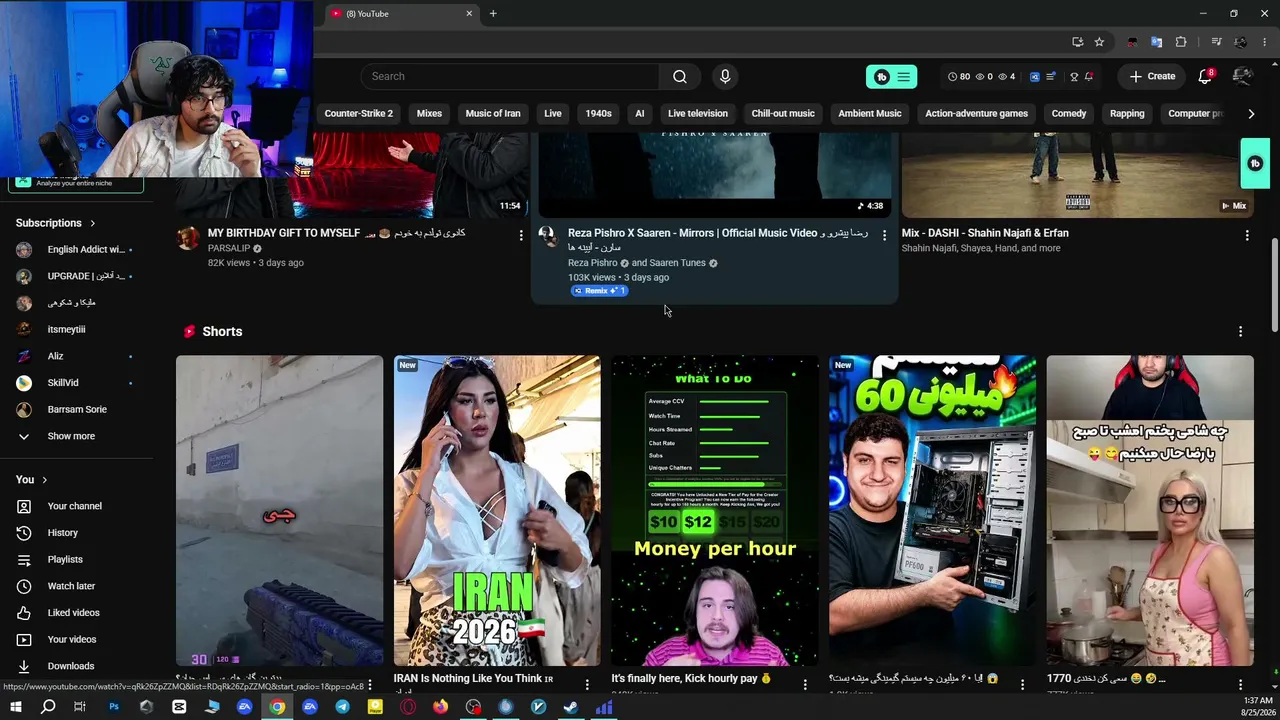Select the Music of Iran chip
The width and height of the screenshot is (1280, 720).
point(493,114)
